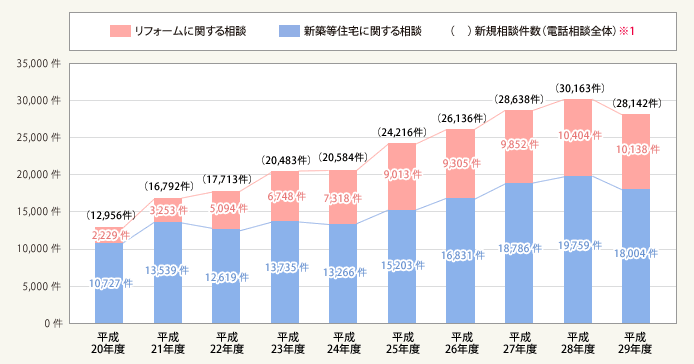Click the x-axis label 平成23年度
Viewport: 694px width, 364px height.
pos(288,344)
